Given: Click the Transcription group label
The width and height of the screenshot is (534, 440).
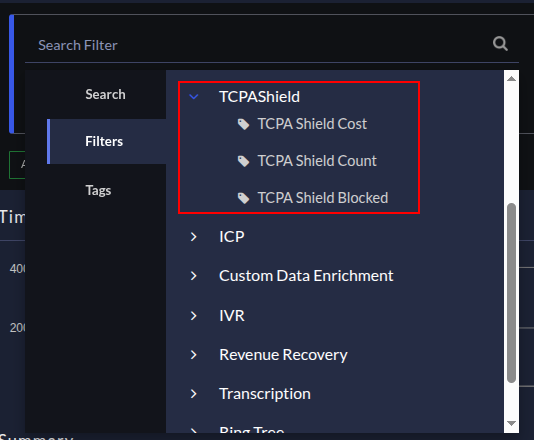Looking at the screenshot, I should click(265, 394).
